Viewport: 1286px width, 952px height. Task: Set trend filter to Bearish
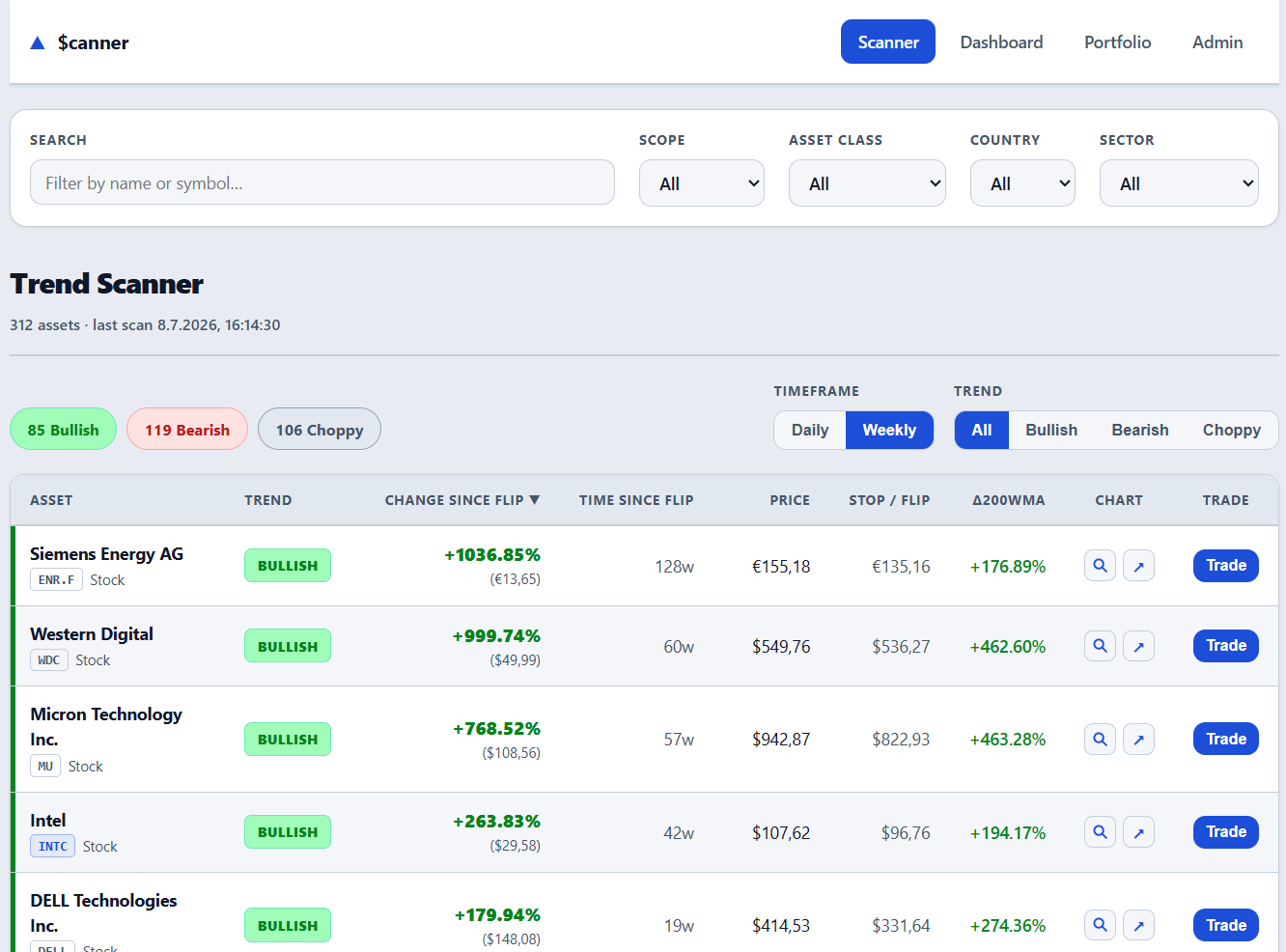coord(1140,431)
